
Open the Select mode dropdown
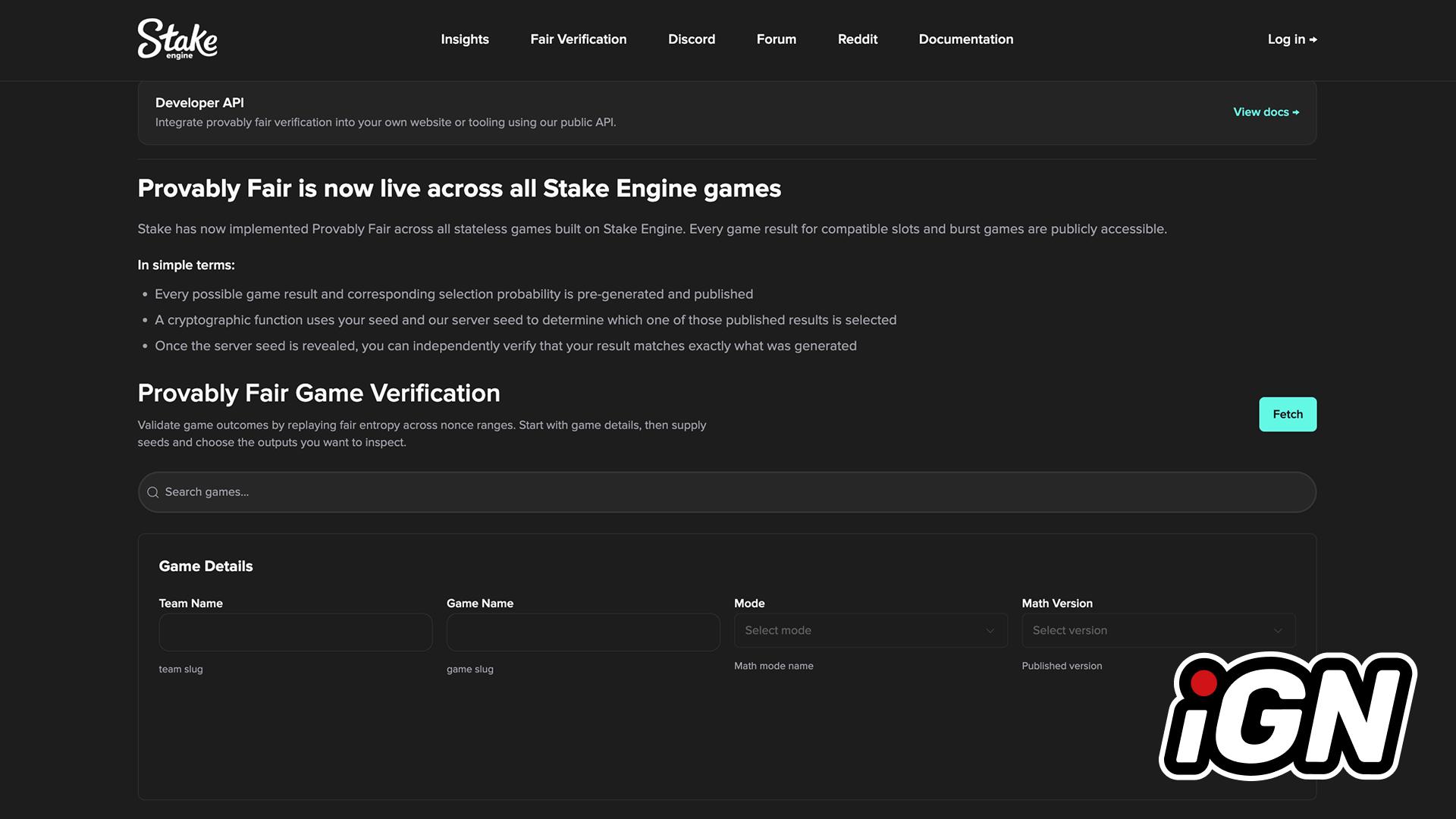(871, 630)
